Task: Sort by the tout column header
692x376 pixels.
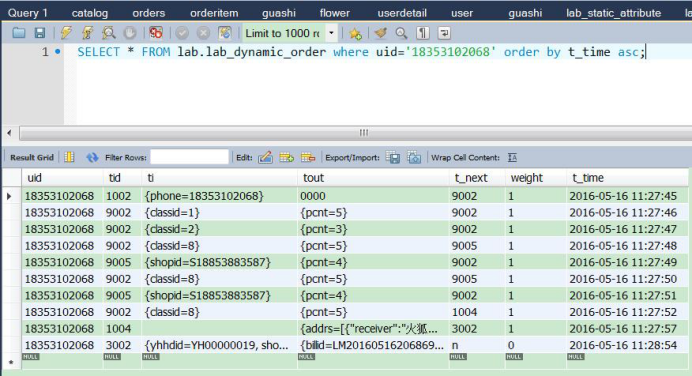Action: pyautogui.click(x=373, y=178)
